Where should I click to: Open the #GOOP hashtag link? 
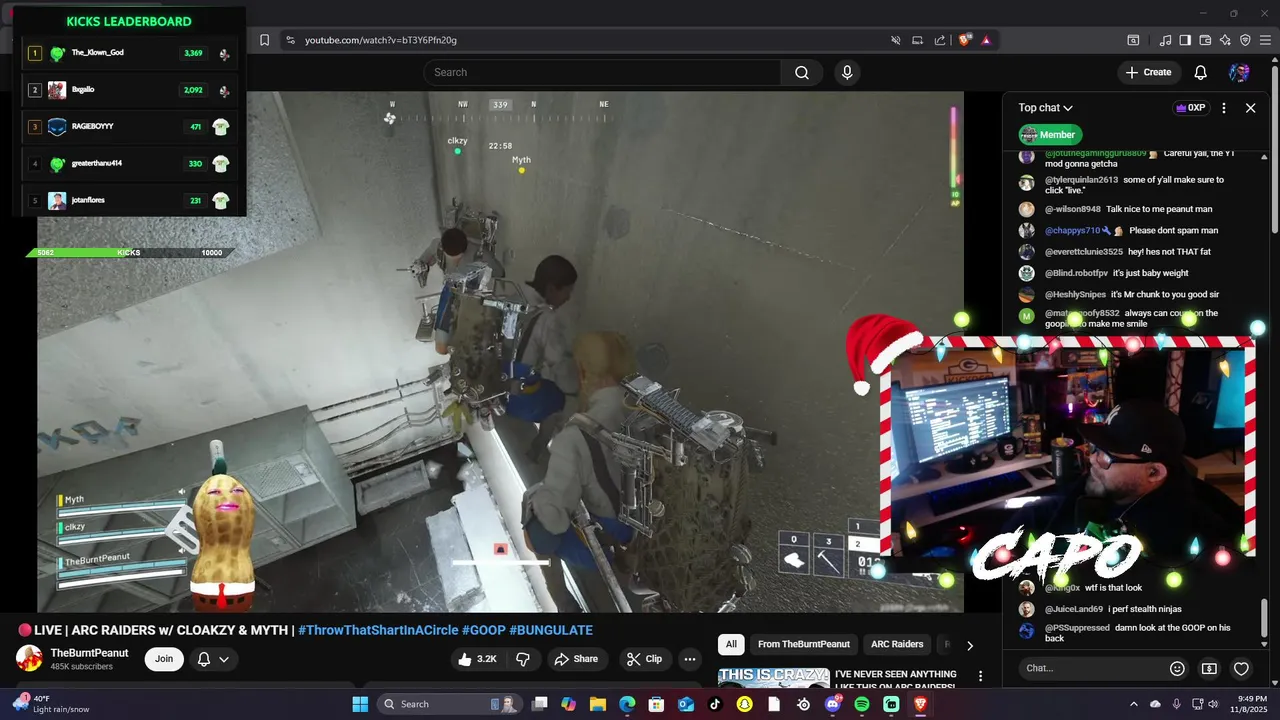click(x=483, y=630)
